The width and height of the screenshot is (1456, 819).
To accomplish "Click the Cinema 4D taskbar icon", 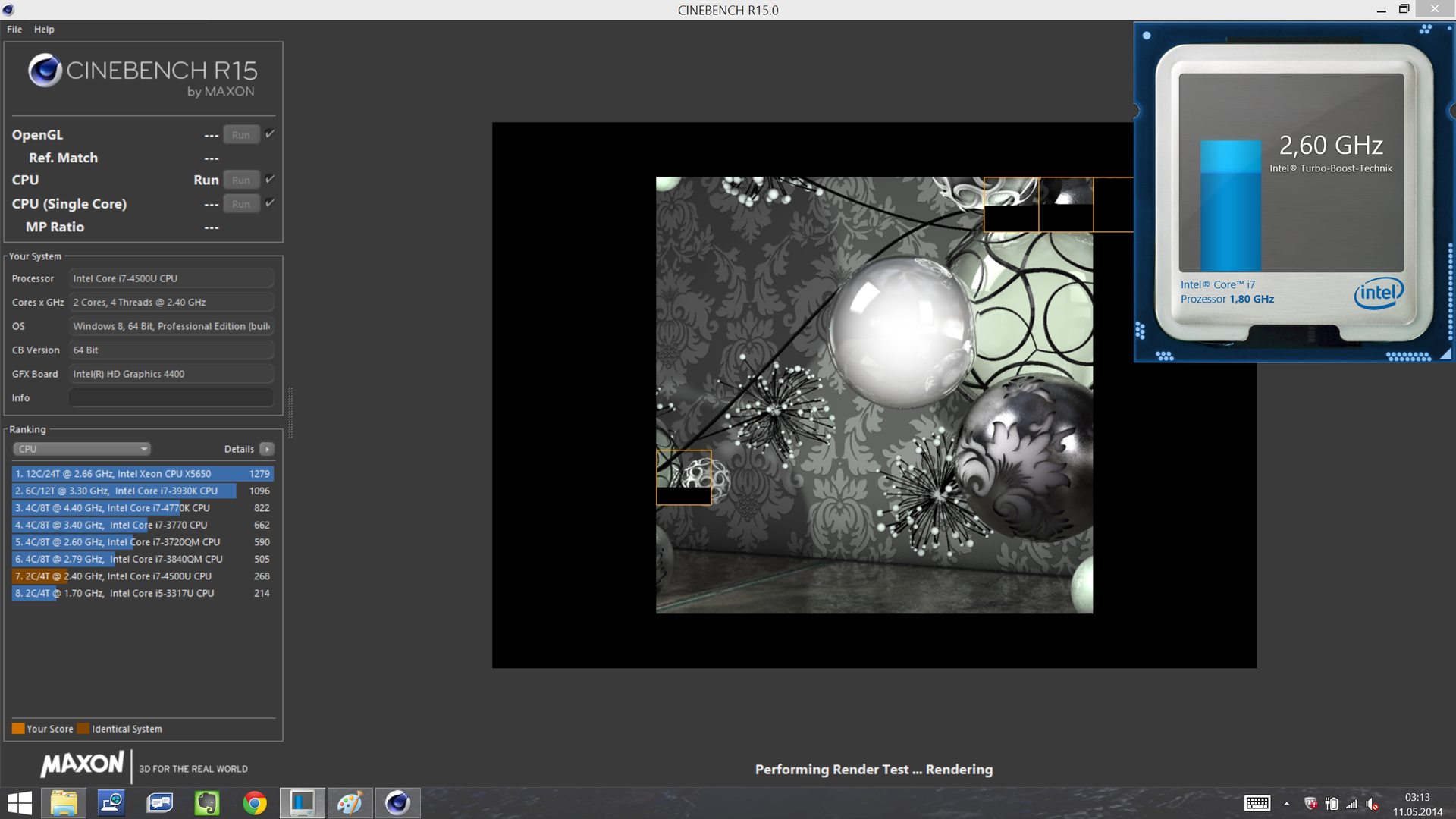I will [397, 803].
